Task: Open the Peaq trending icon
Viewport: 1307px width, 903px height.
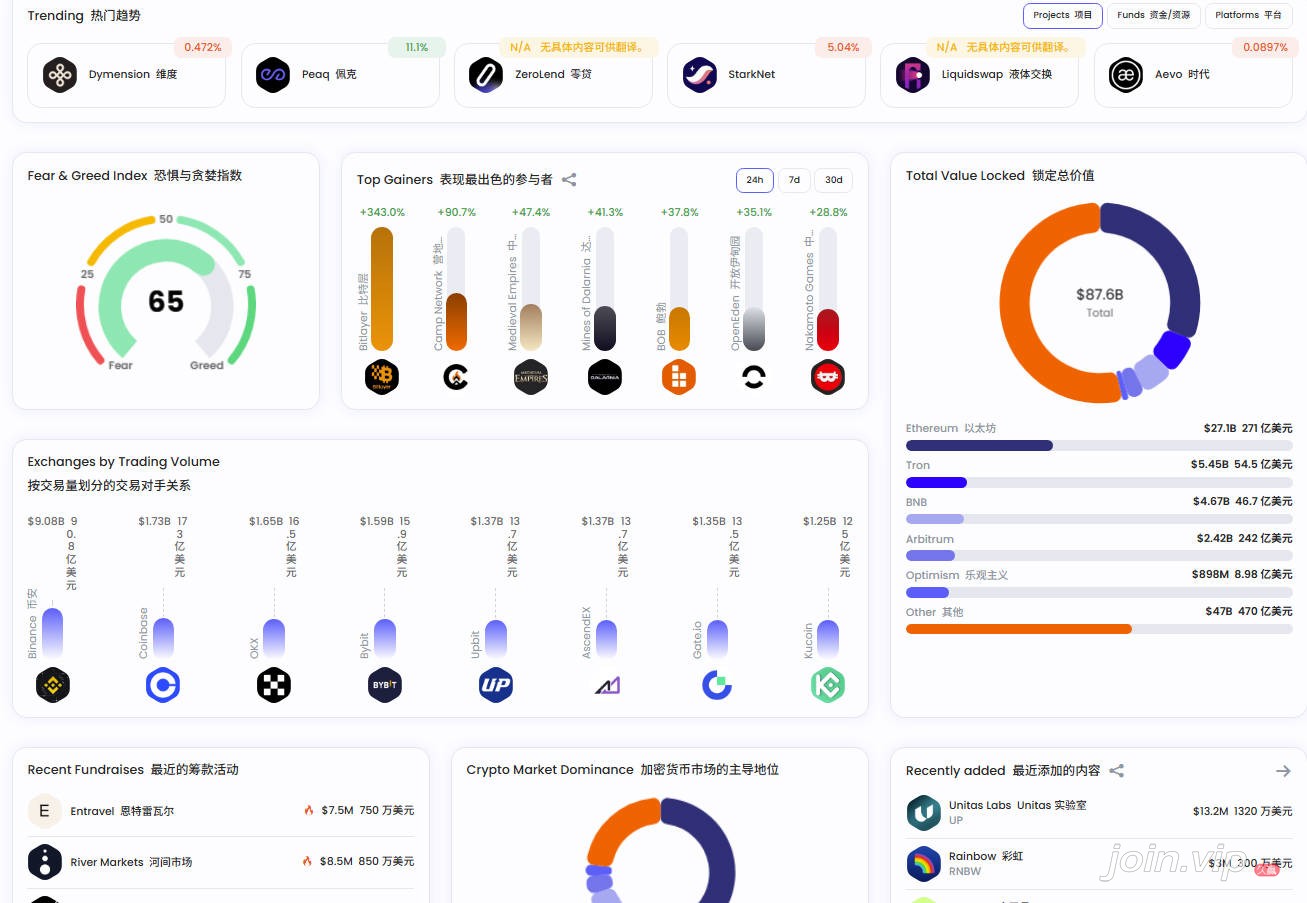Action: click(x=273, y=75)
